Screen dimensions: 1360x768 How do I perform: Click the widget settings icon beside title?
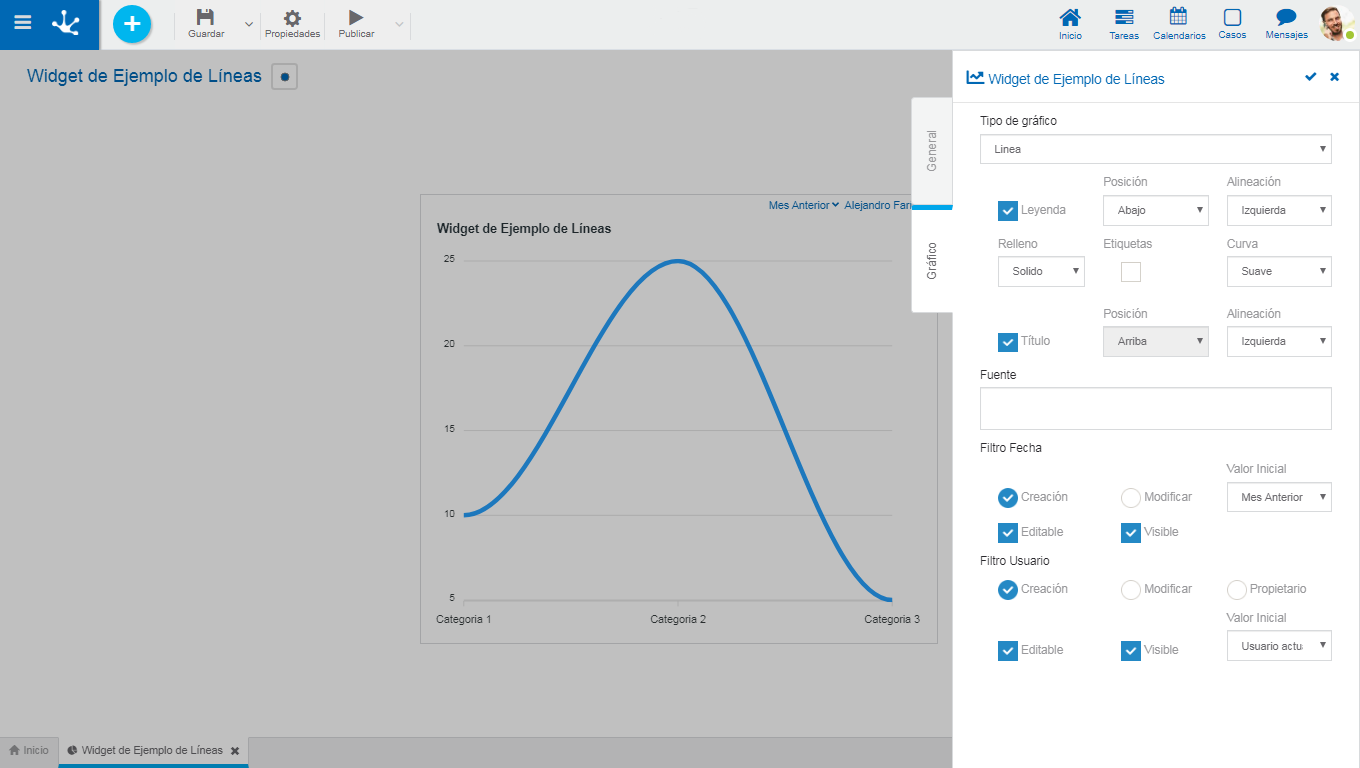click(285, 76)
